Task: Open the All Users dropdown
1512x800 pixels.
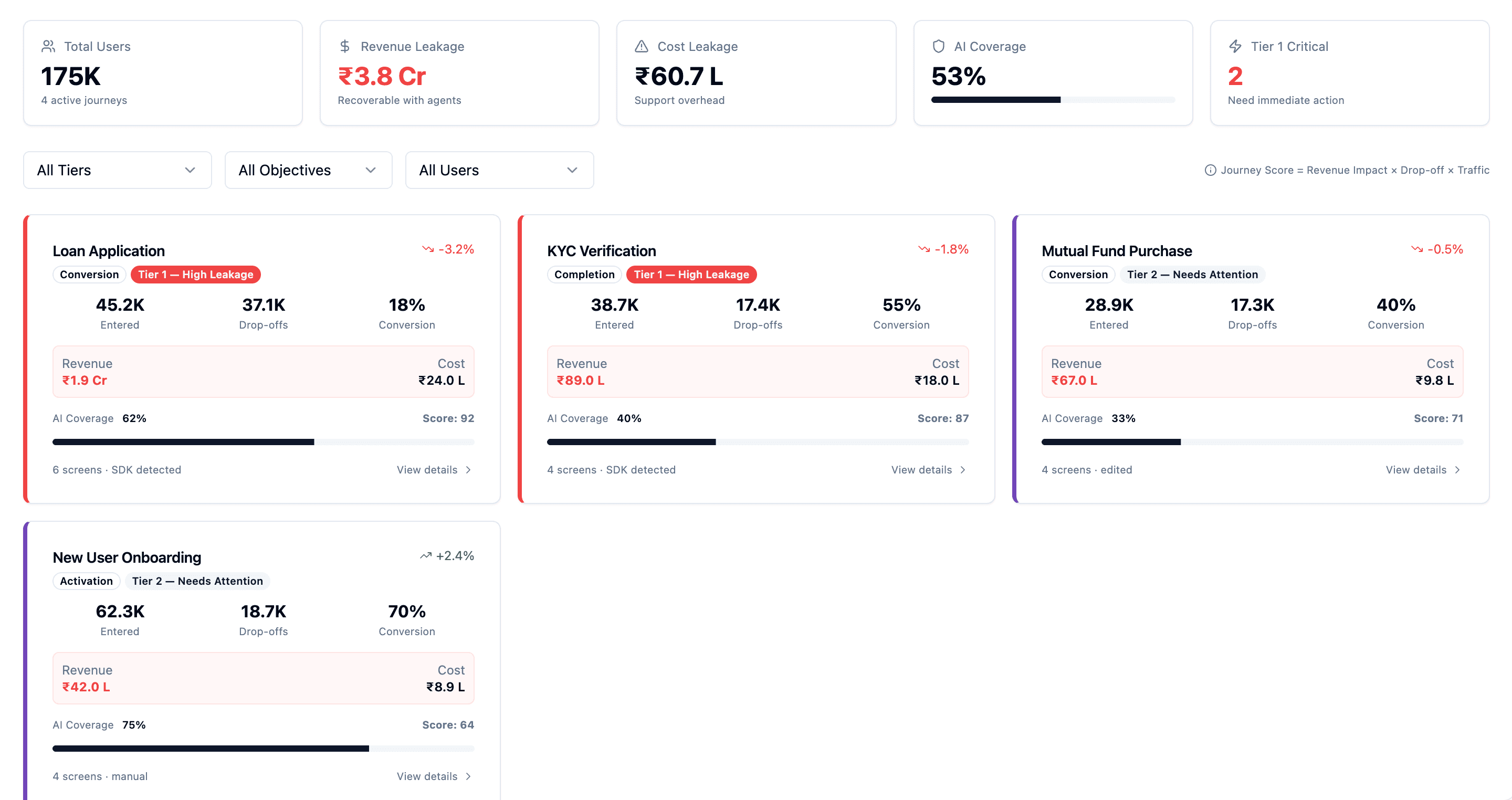Action: coord(498,170)
